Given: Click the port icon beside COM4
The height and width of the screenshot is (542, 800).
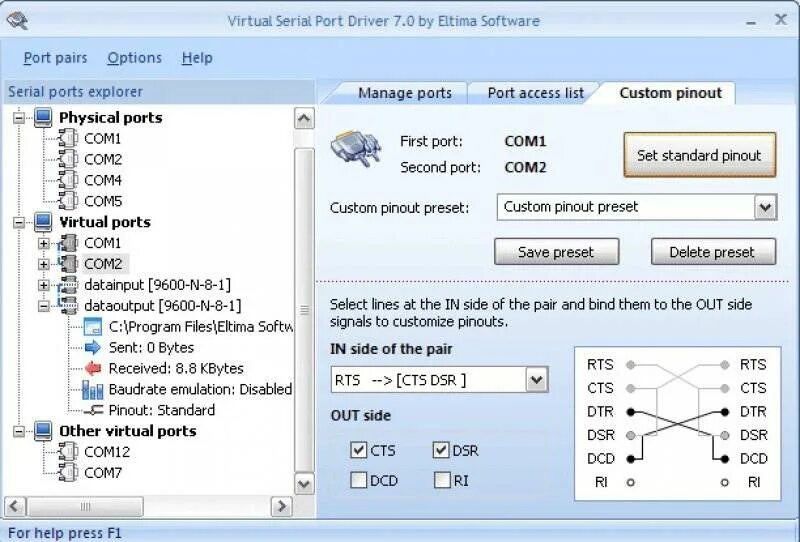Looking at the screenshot, I should tap(68, 180).
